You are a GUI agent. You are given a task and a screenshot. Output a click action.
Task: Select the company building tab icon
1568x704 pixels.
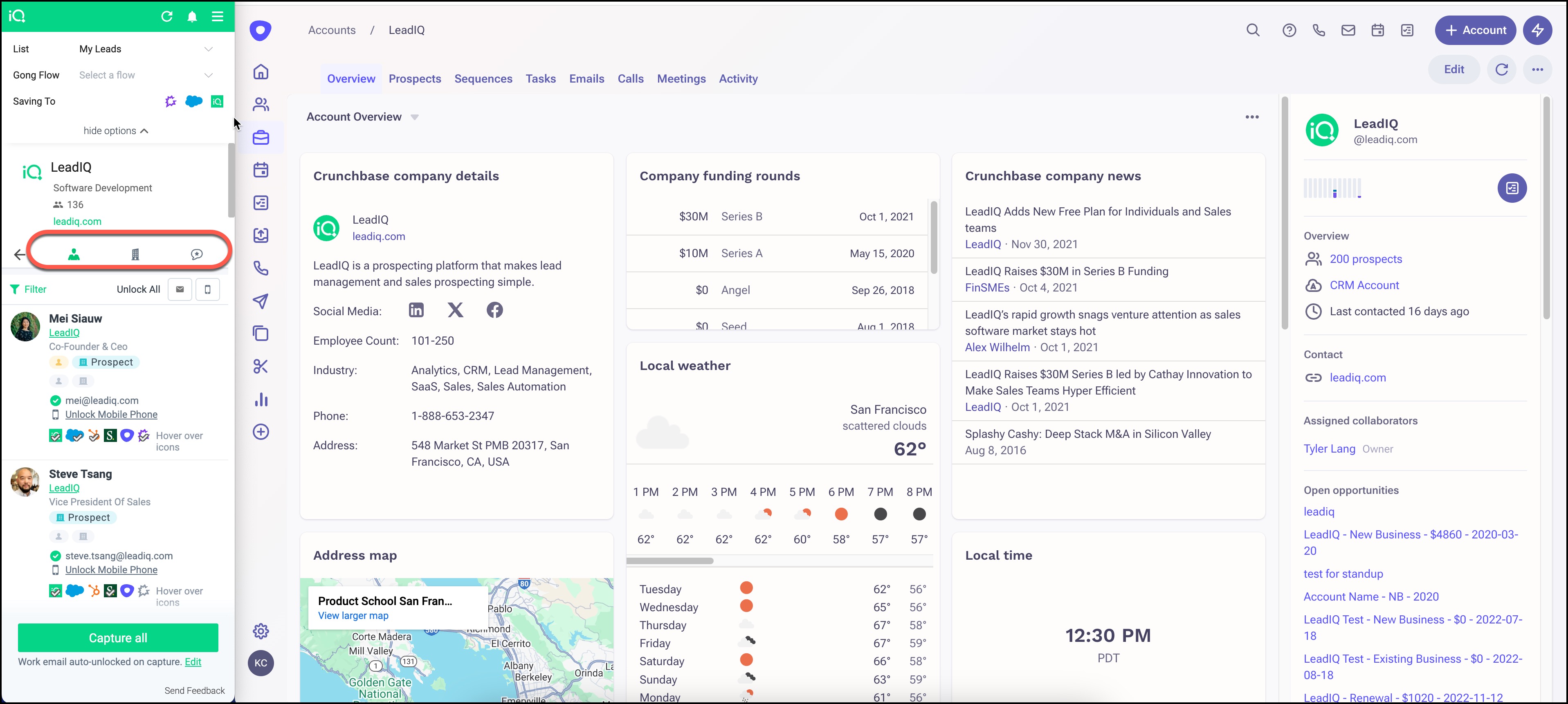click(x=135, y=254)
